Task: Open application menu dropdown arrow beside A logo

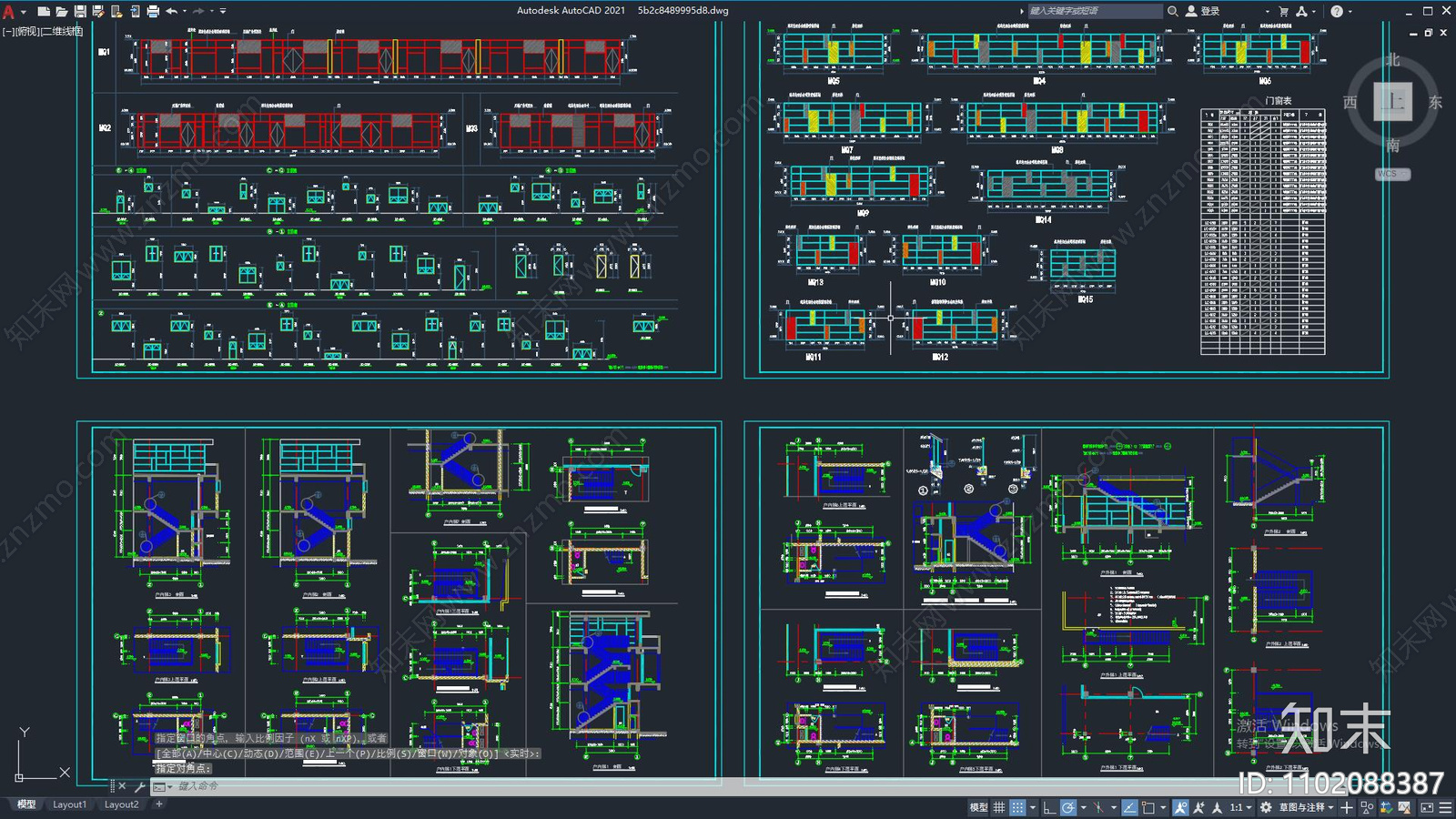Action: tap(24, 12)
